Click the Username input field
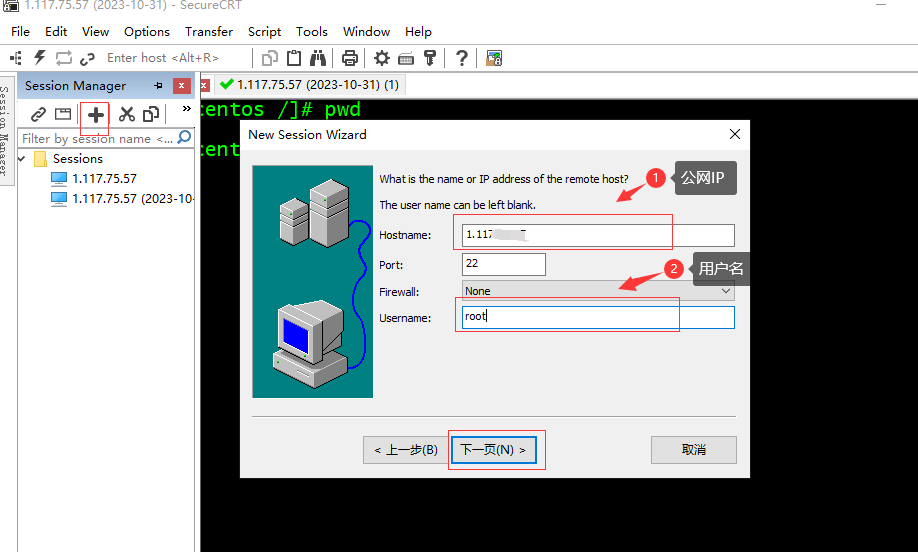Image resolution: width=918 pixels, height=552 pixels. [x=598, y=317]
